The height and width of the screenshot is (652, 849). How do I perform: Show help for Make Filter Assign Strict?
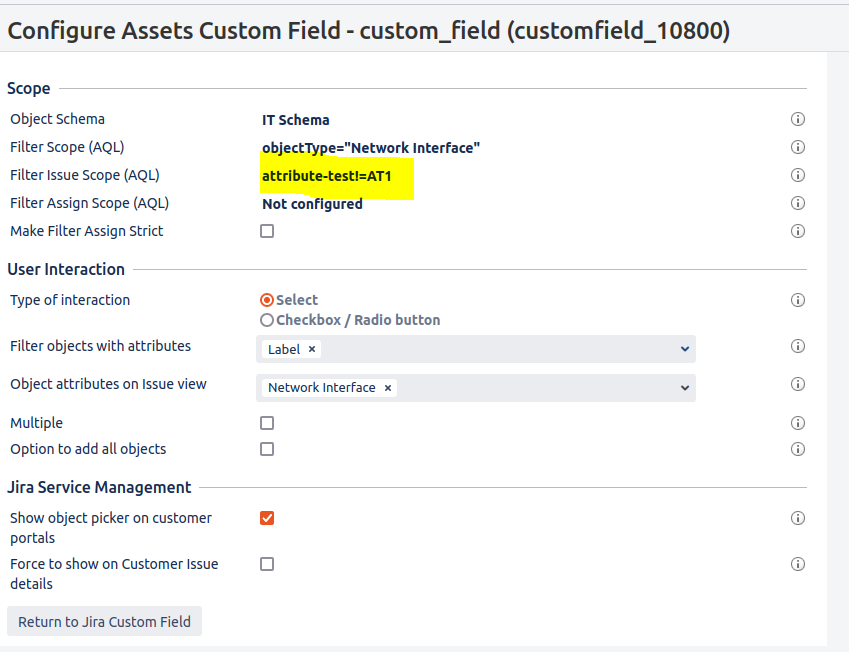[x=798, y=231]
